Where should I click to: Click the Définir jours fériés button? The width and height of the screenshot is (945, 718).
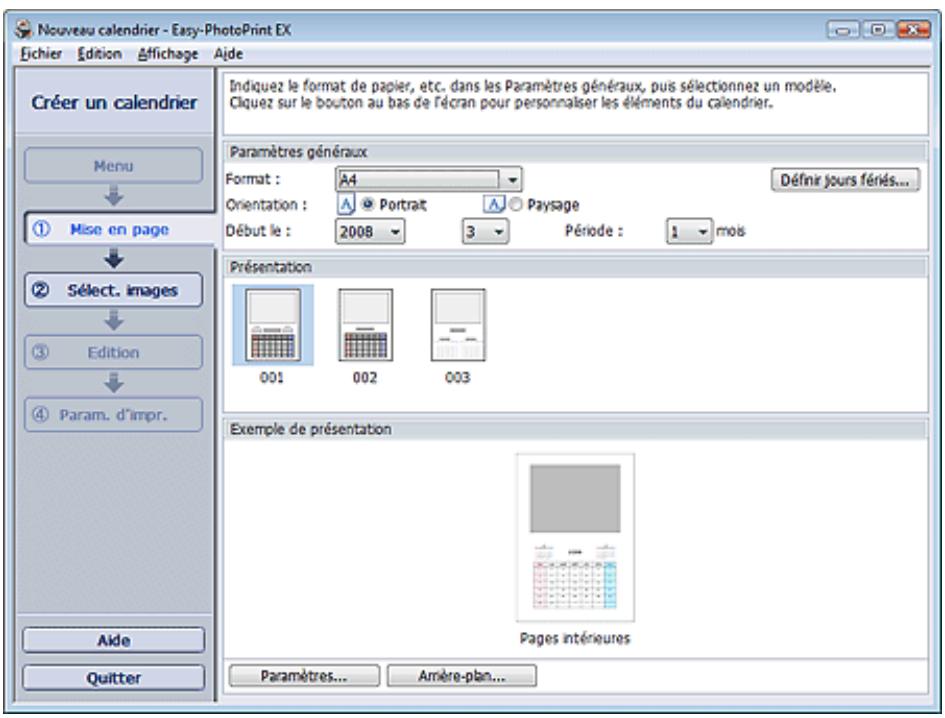tap(845, 180)
